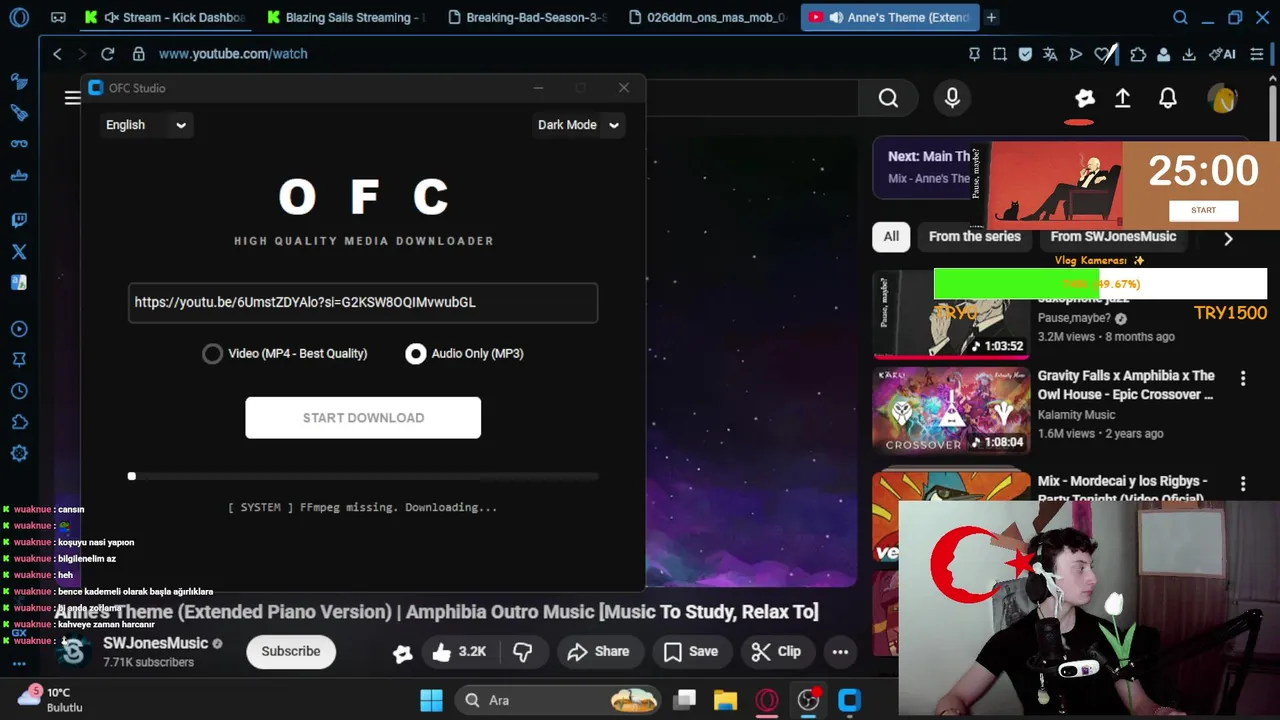Select the All filter chip

[x=891, y=237]
